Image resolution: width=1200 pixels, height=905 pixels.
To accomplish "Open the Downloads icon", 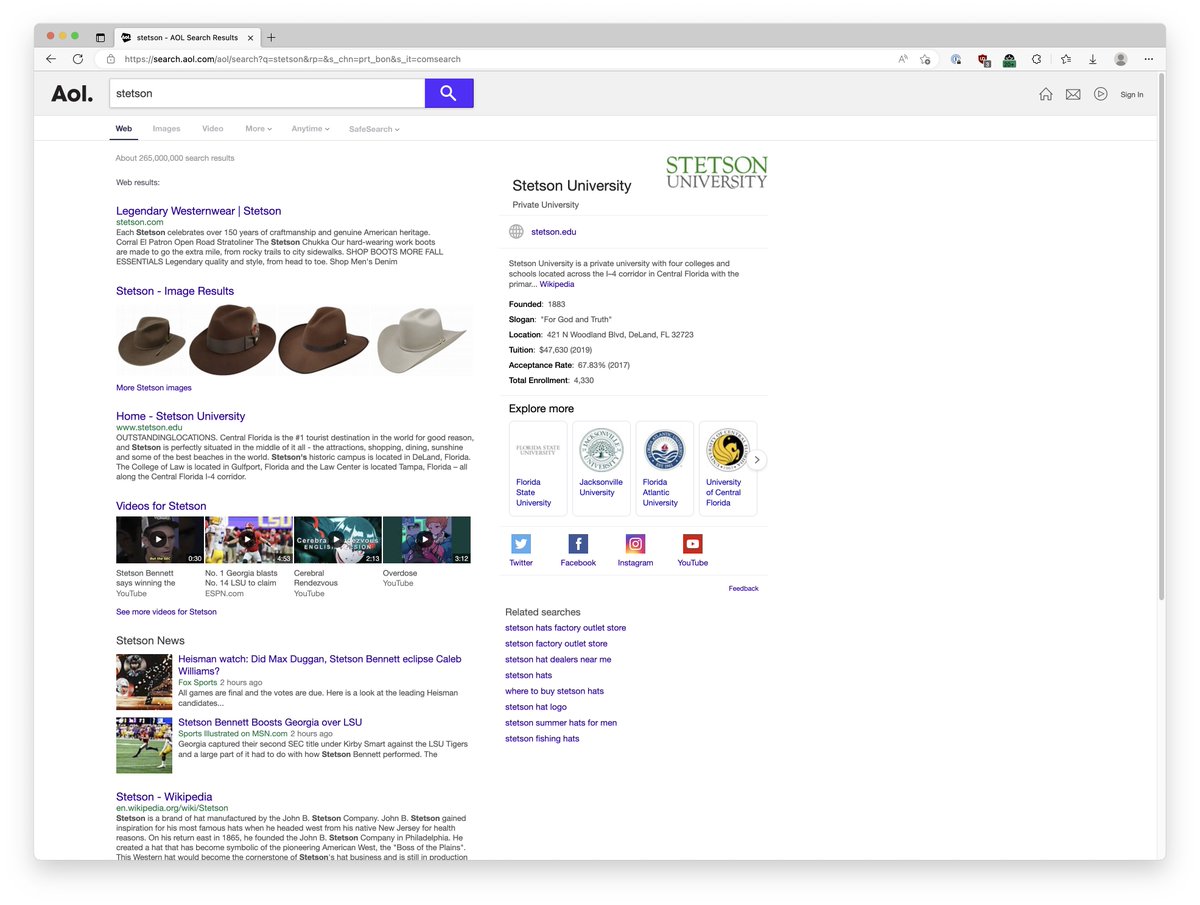I will 1093,59.
